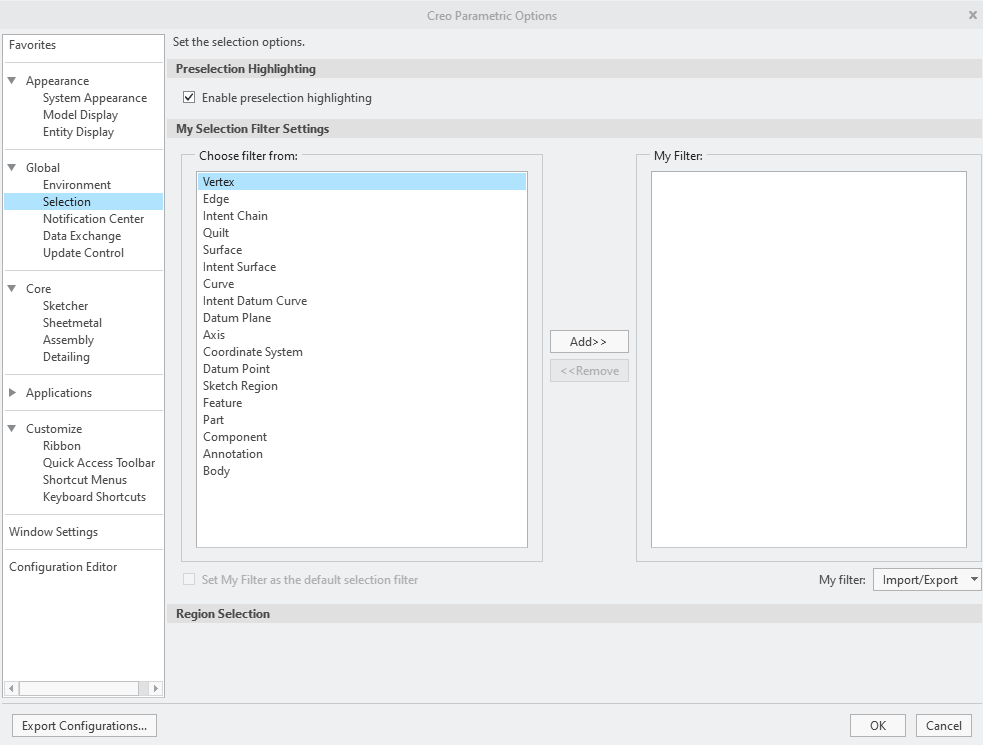Viewport: 983px width, 745px height.
Task: Open the Import/Export dropdown
Action: tap(925, 578)
